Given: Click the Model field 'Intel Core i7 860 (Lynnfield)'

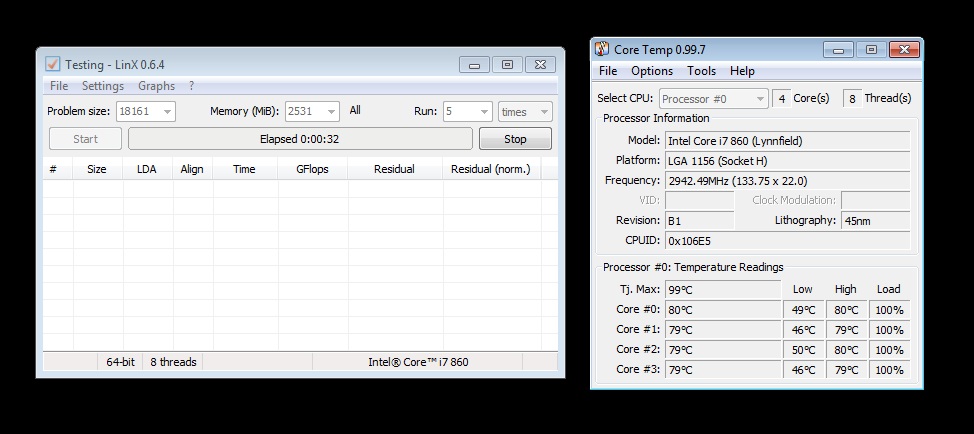Looking at the screenshot, I should pos(788,141).
